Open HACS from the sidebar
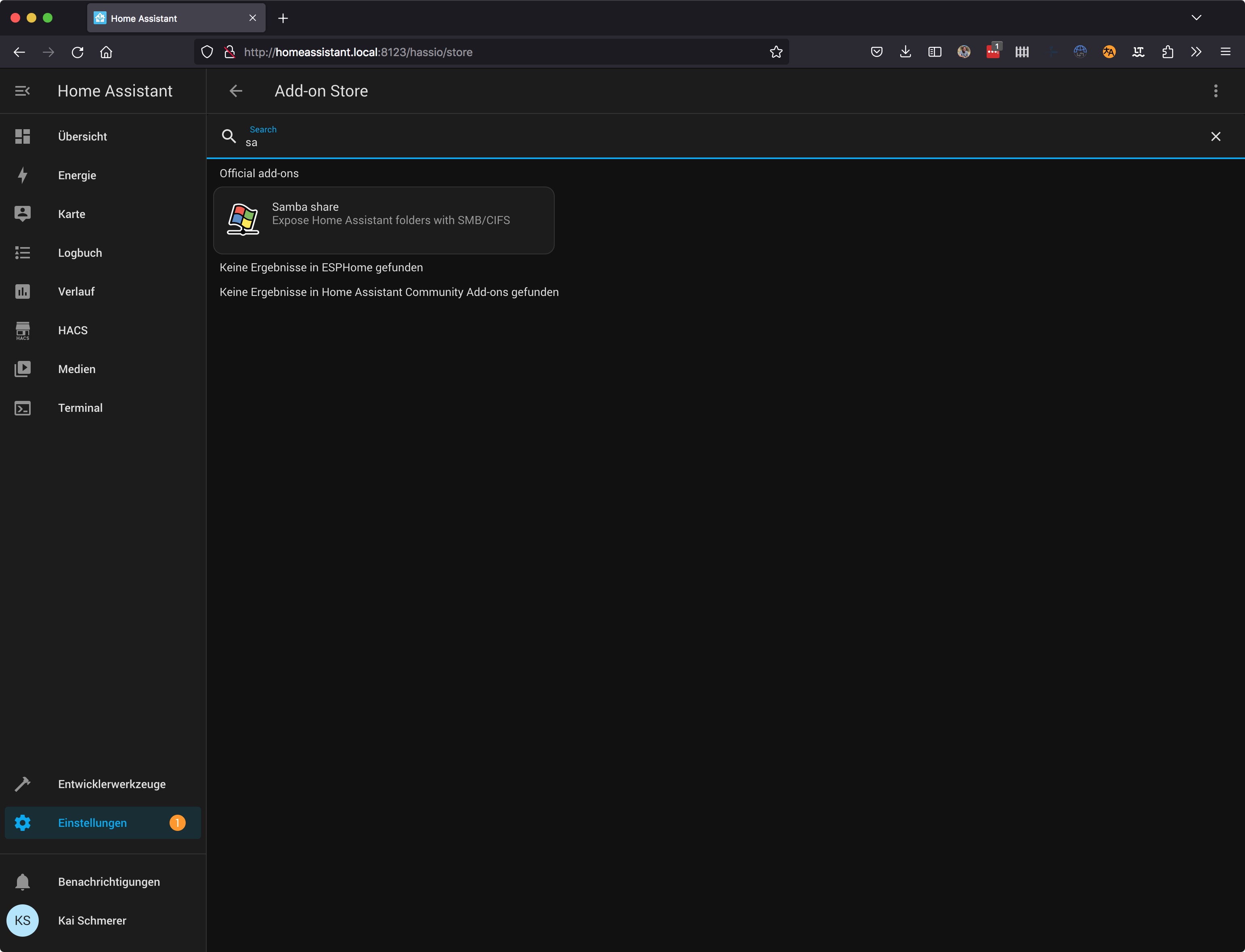The width and height of the screenshot is (1245, 952). 73,330
